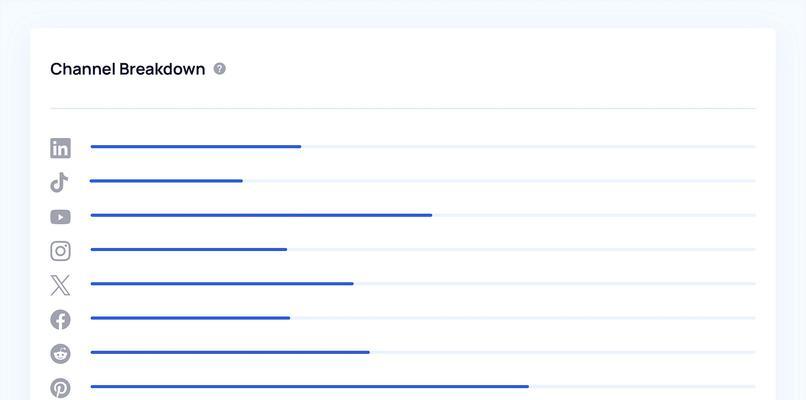Click the end of the YouTube bar track
806x400 pixels.
tap(754, 215)
